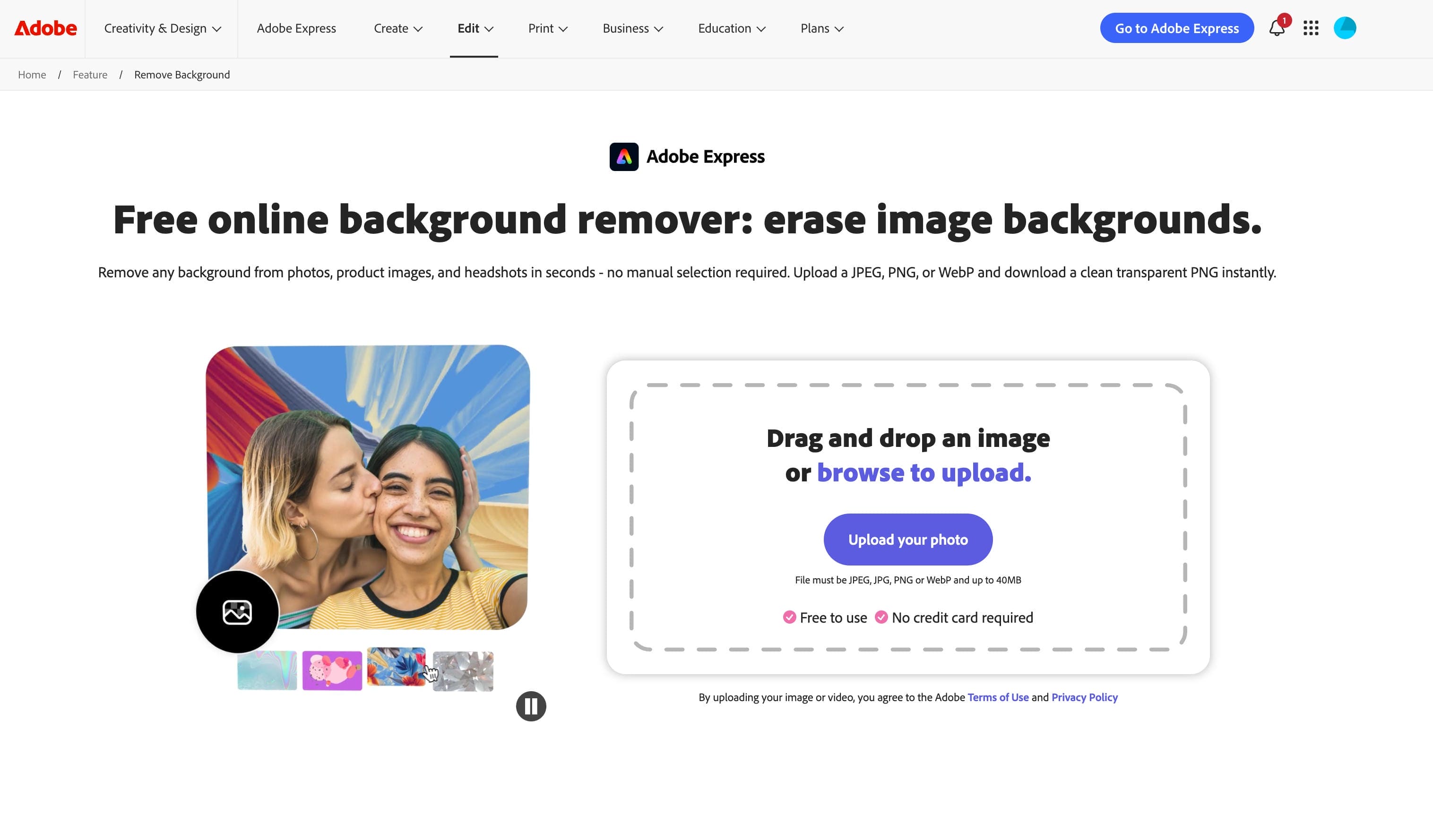Open the Edit menu
The height and width of the screenshot is (840, 1433).
tap(475, 28)
